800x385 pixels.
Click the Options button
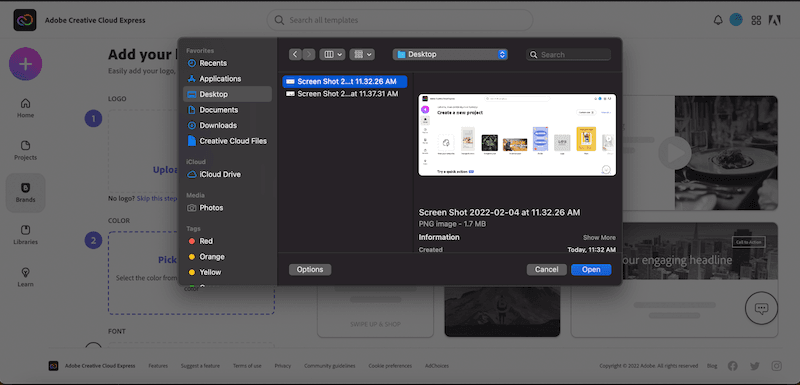coord(310,269)
